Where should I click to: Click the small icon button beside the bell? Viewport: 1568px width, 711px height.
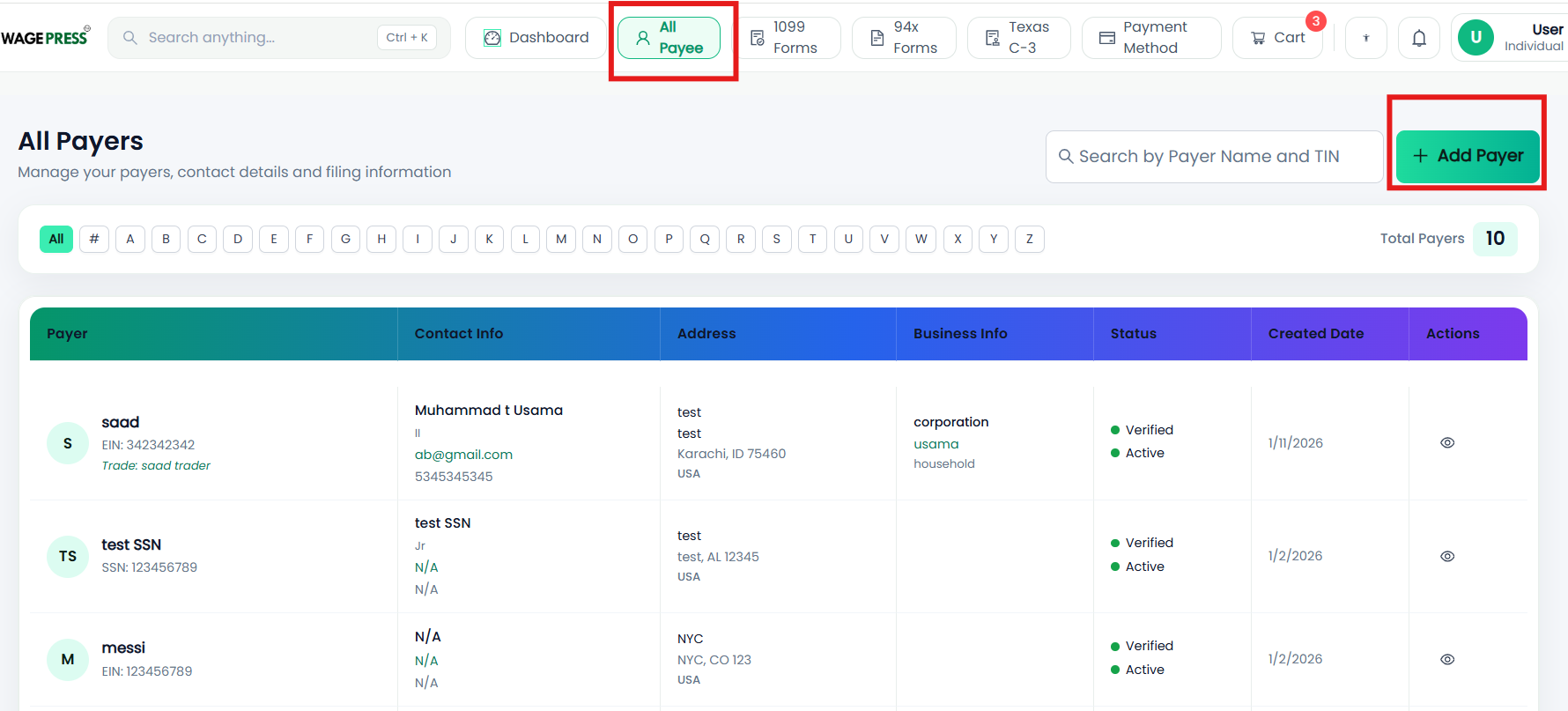point(1366,38)
